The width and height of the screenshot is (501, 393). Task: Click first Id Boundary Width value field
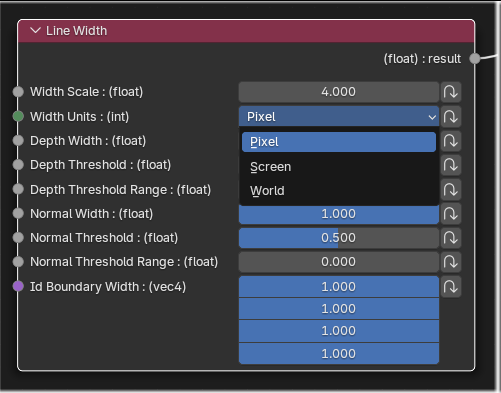click(339, 287)
